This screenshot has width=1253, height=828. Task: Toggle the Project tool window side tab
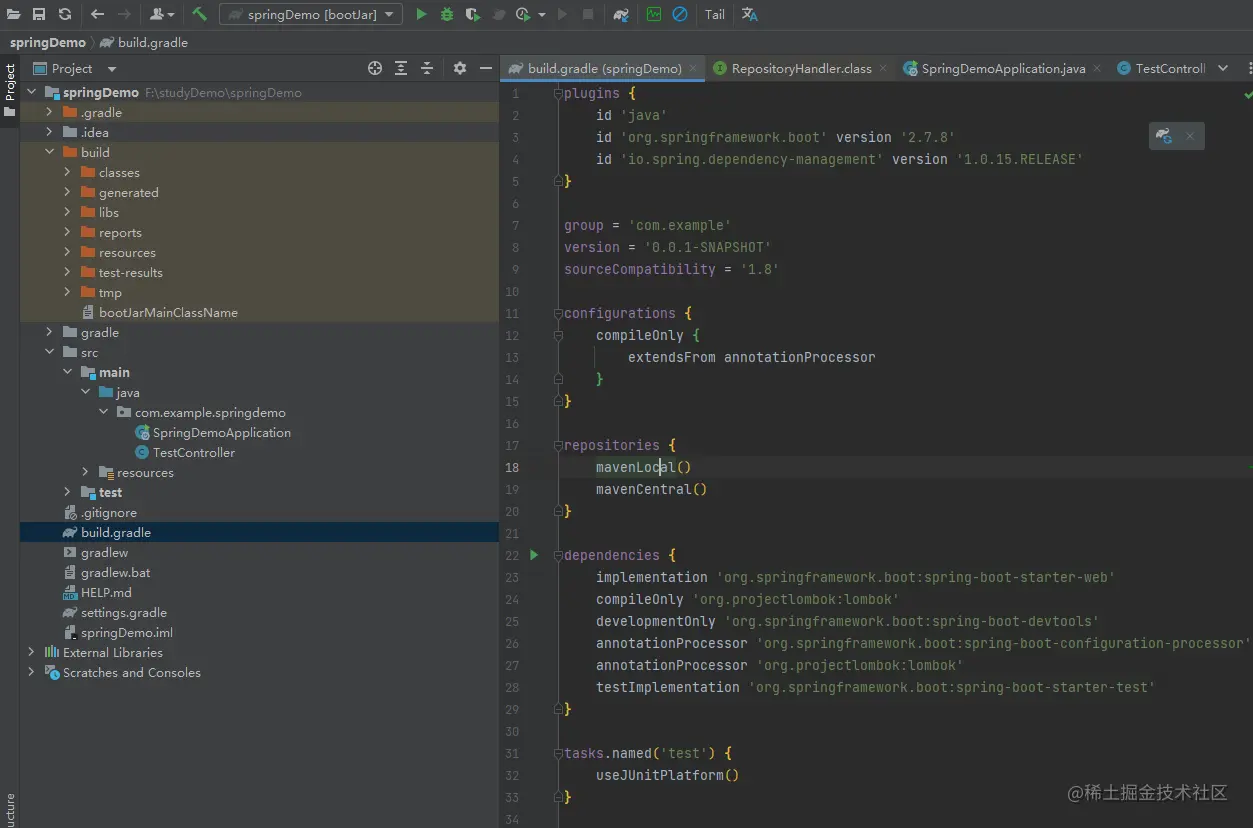pyautogui.click(x=10, y=90)
